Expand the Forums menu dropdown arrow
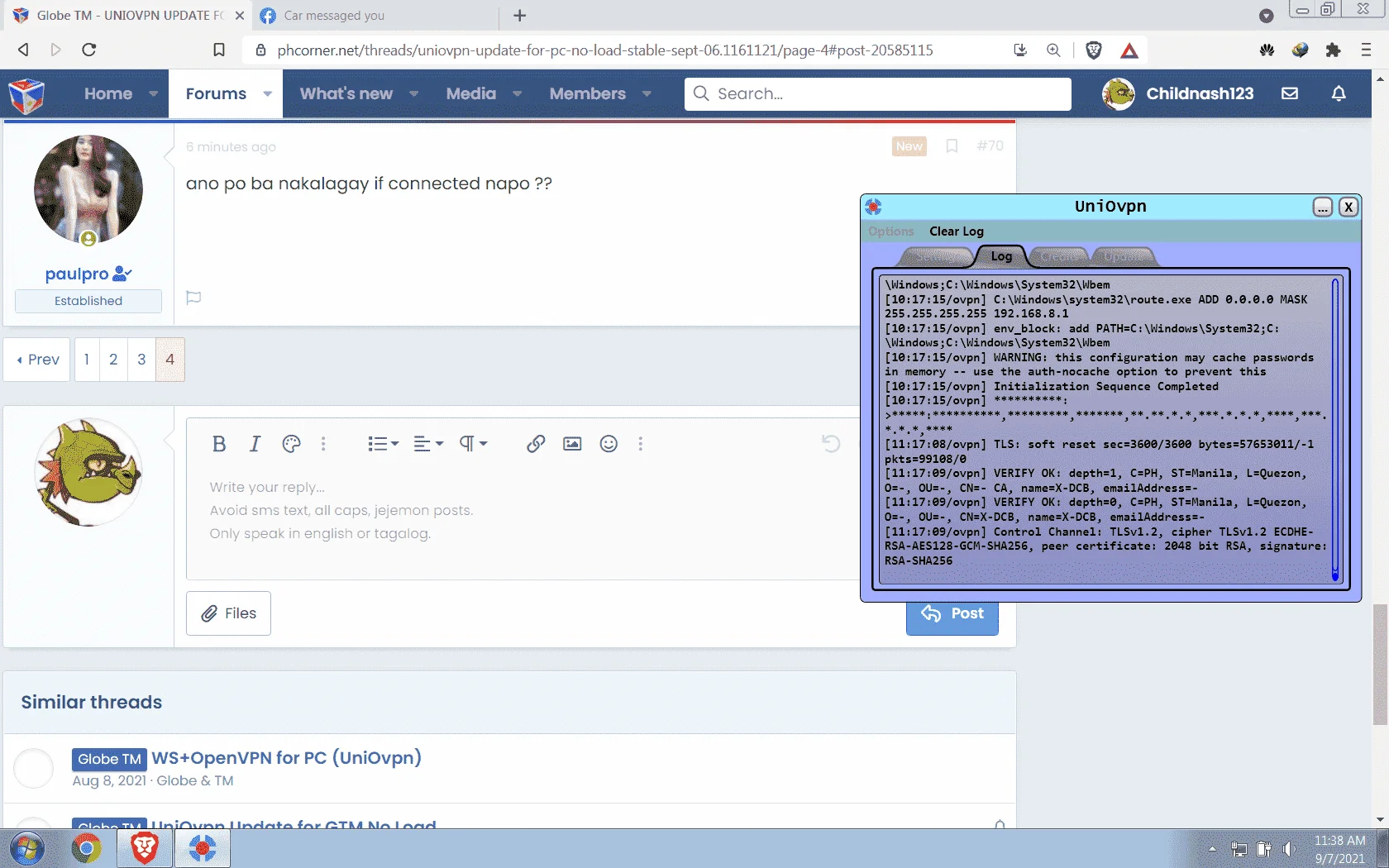The height and width of the screenshot is (868, 1389). [267, 93]
